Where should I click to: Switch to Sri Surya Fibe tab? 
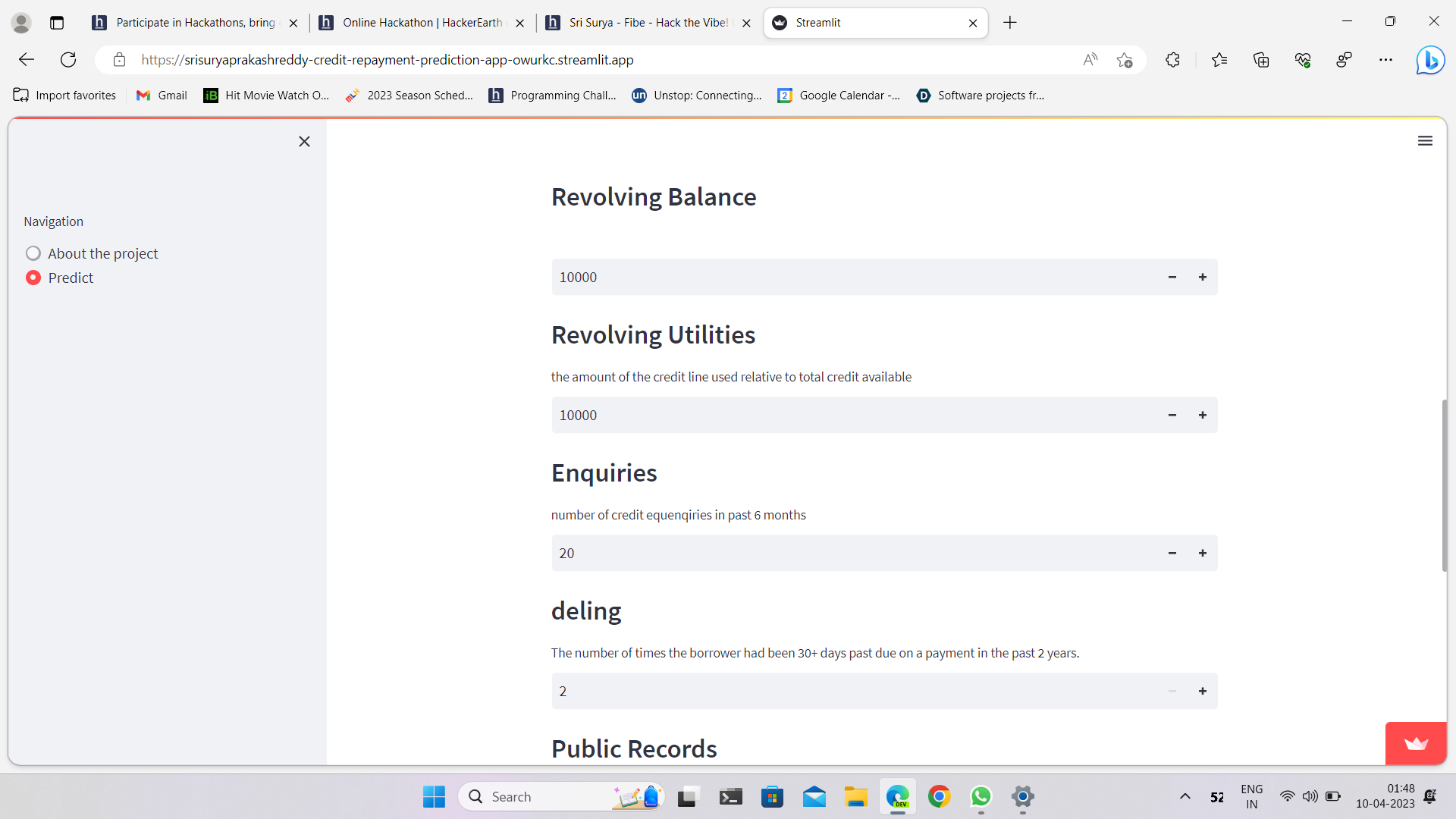click(x=647, y=23)
